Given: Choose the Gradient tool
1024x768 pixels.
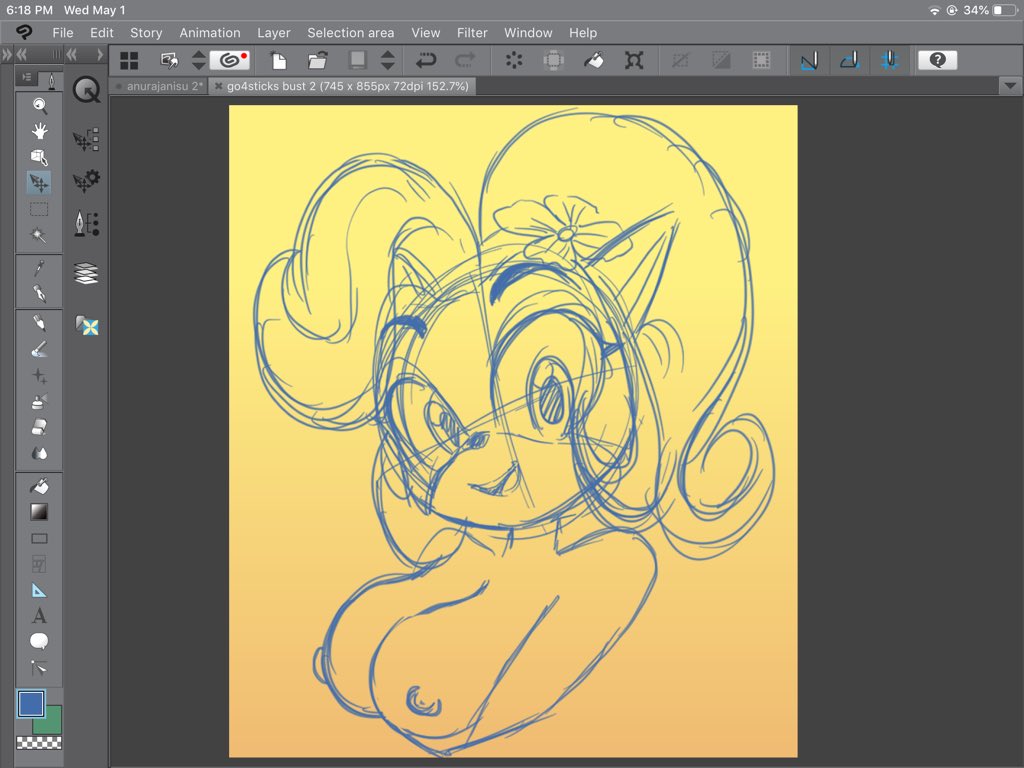Looking at the screenshot, I should (x=39, y=512).
